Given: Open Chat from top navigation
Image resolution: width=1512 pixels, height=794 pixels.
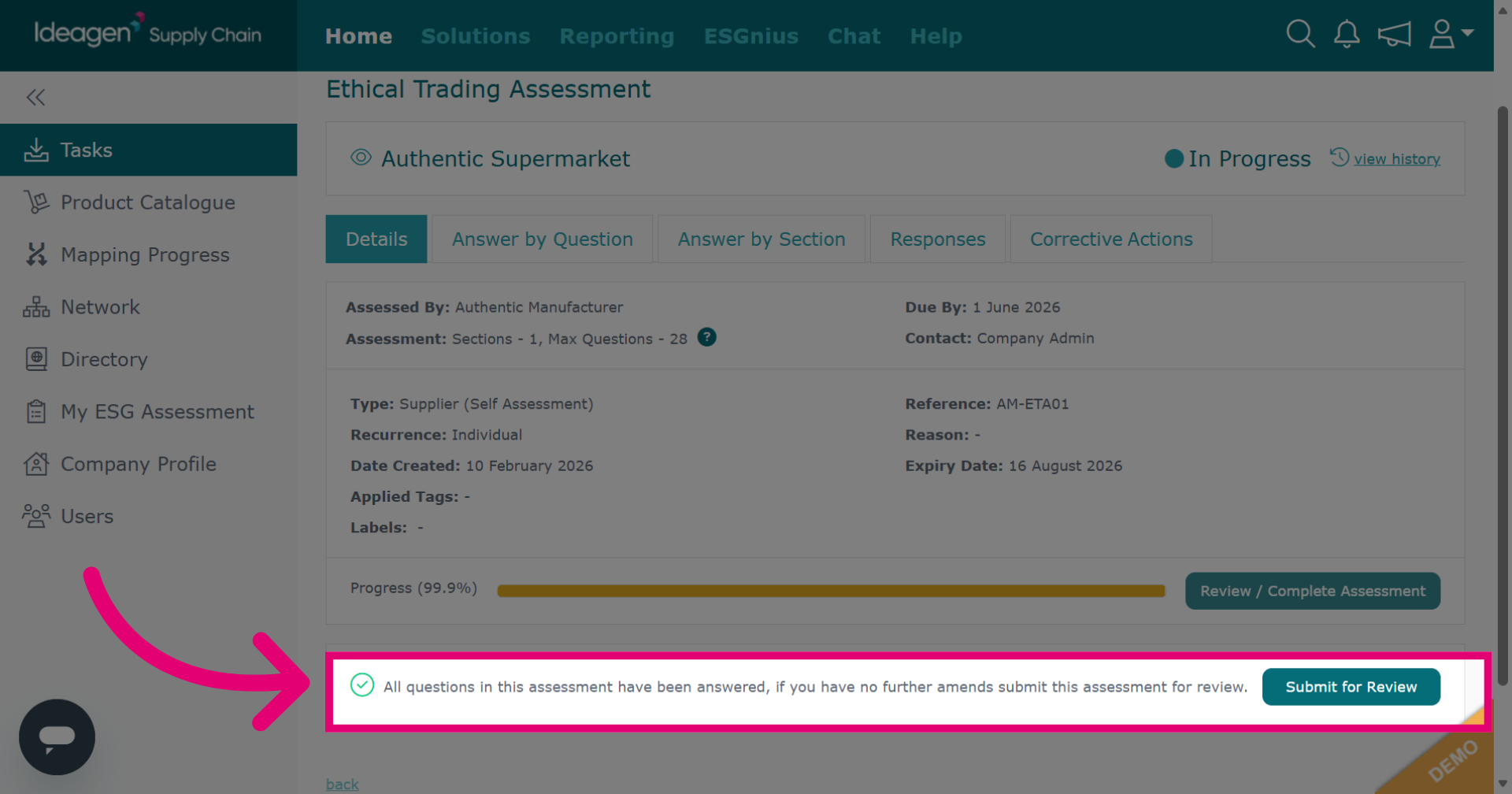Looking at the screenshot, I should [854, 36].
